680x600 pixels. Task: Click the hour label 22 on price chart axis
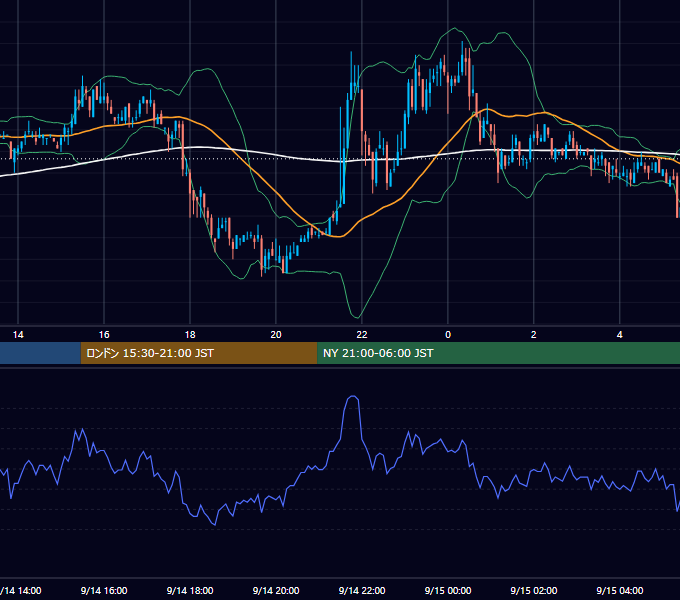point(362,335)
